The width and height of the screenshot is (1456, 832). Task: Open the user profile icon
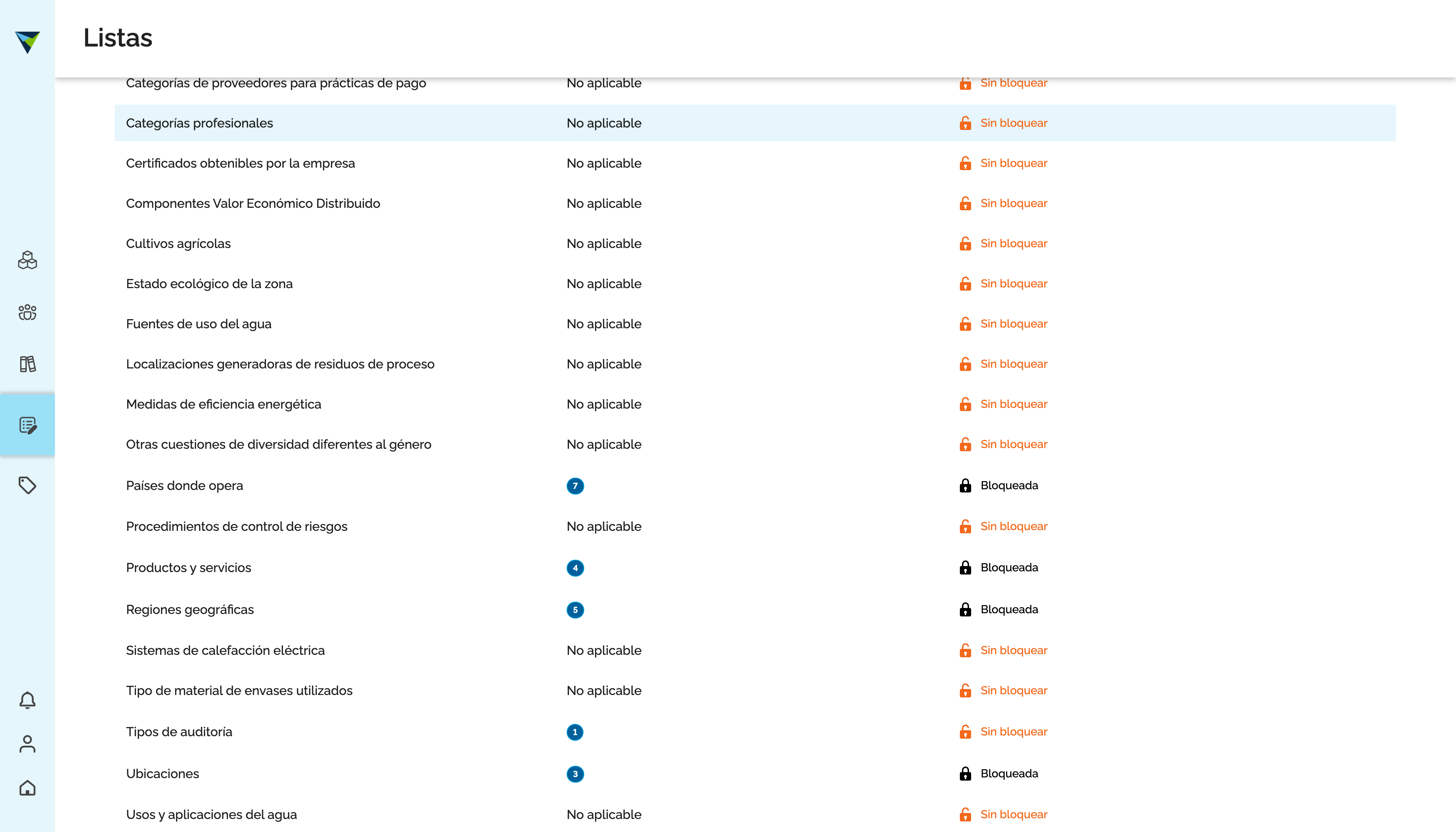tap(27, 744)
